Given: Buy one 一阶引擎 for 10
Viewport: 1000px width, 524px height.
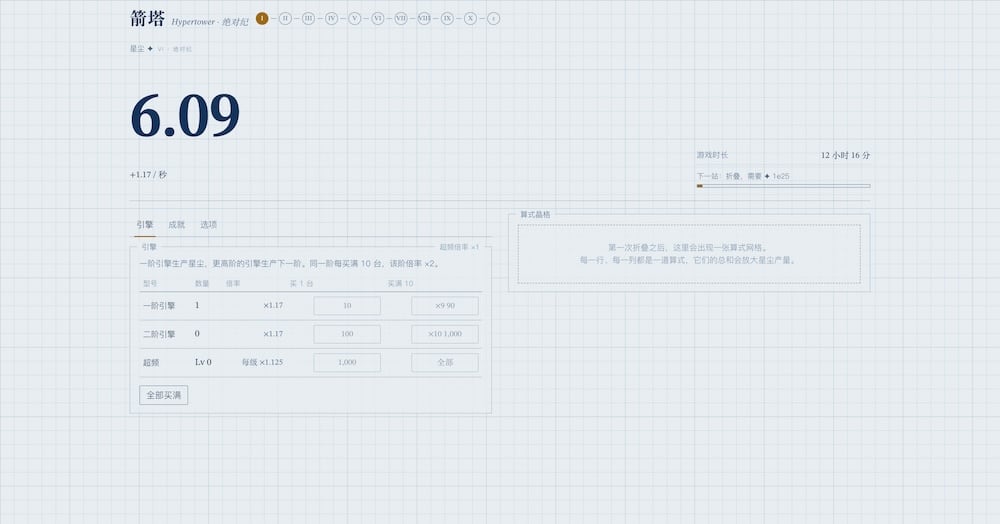Looking at the screenshot, I should [x=347, y=305].
